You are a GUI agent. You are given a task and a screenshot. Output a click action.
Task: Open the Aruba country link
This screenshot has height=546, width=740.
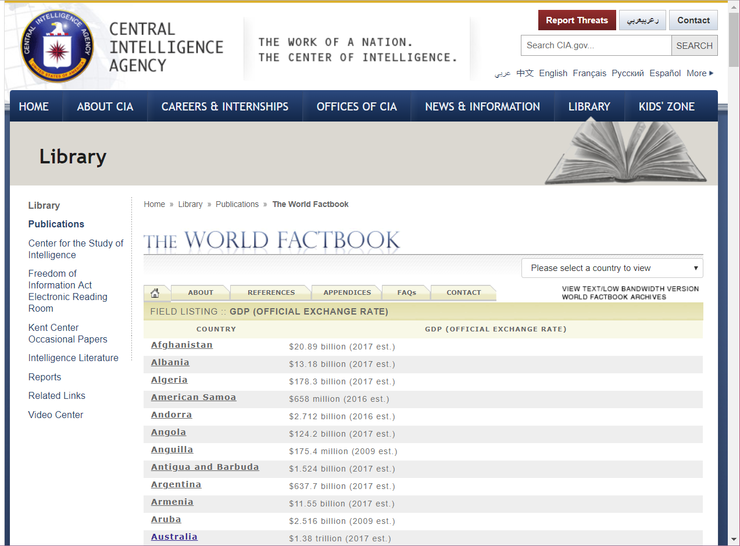[166, 520]
